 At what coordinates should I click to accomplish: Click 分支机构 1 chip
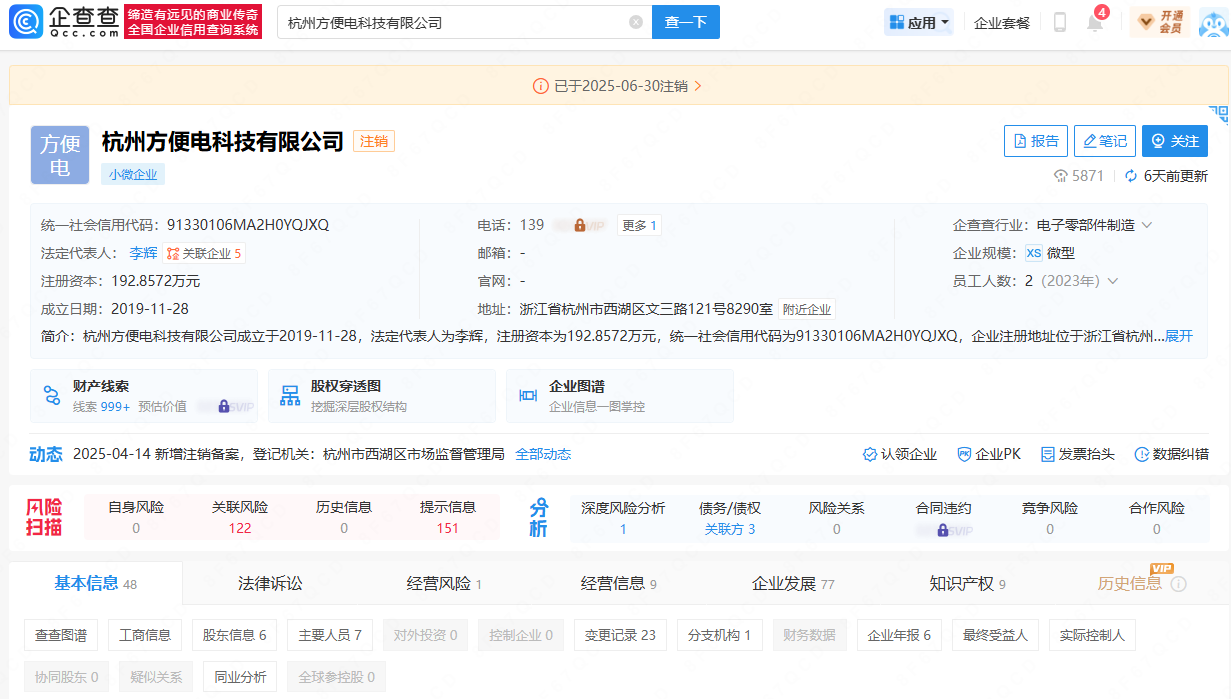coord(720,635)
